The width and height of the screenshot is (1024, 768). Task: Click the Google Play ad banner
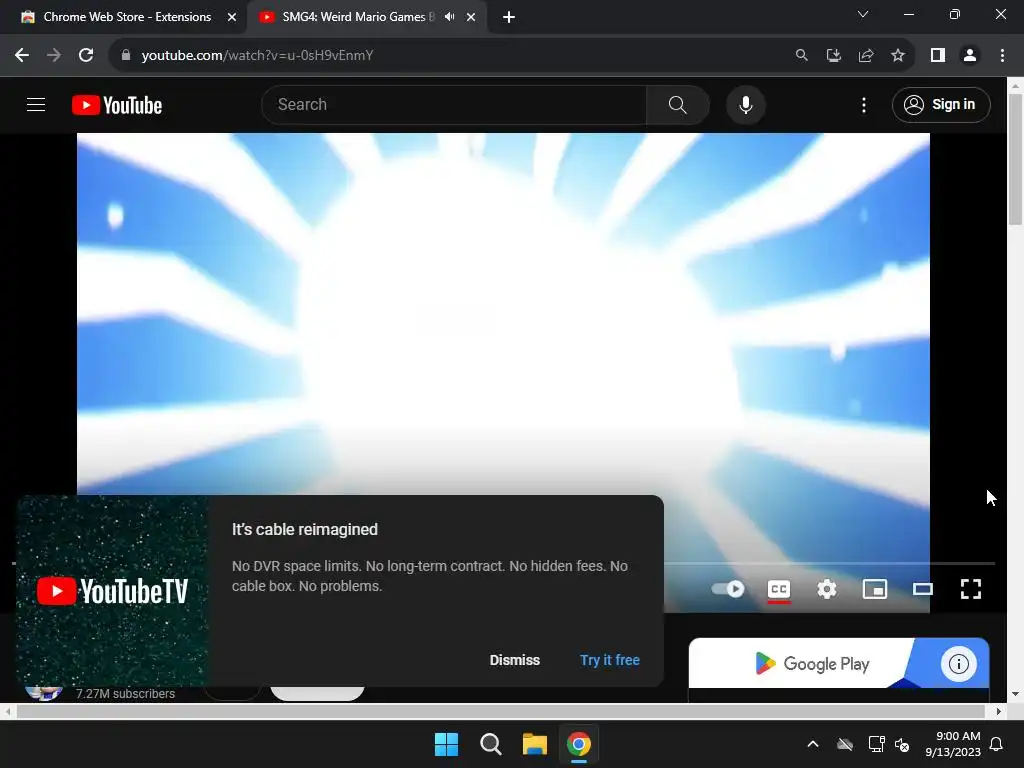[812, 664]
